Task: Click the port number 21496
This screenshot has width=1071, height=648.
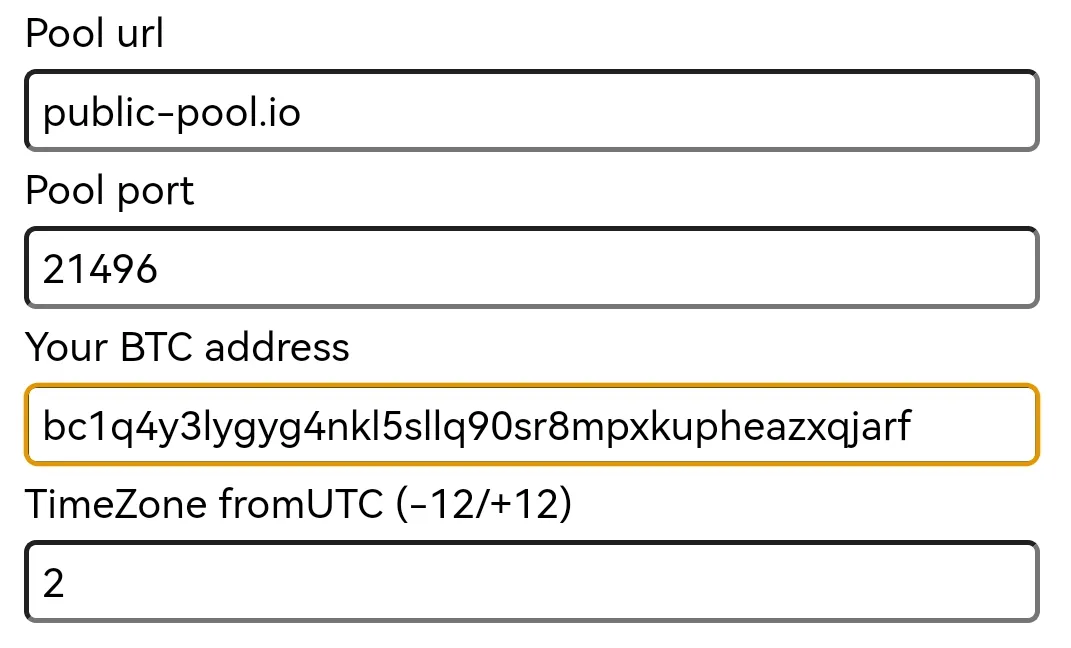Action: tap(100, 268)
